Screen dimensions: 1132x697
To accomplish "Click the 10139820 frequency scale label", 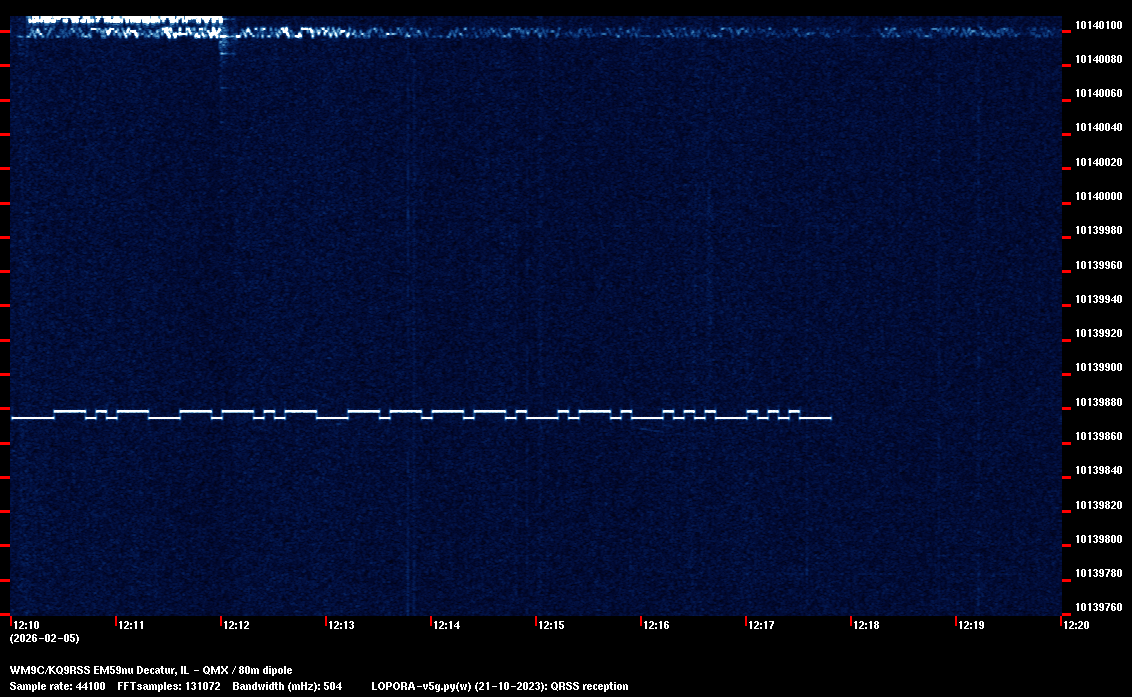I will [1098, 506].
